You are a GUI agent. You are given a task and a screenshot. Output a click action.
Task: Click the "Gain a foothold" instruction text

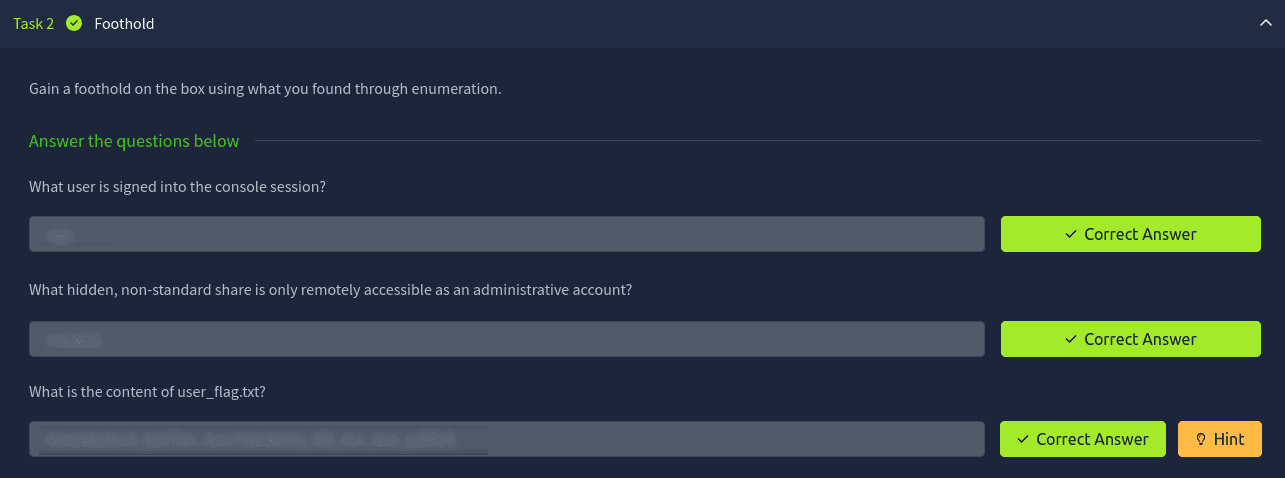(265, 89)
